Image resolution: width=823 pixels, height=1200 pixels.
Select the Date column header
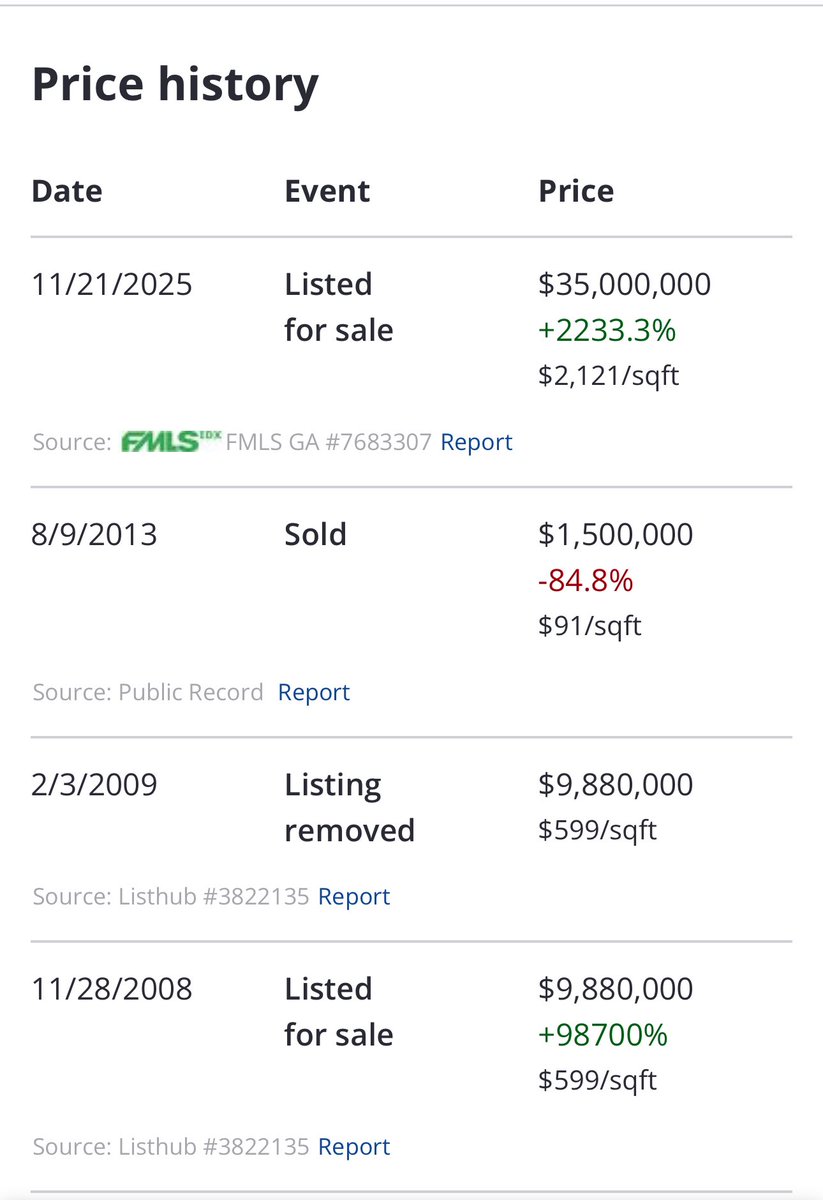tap(67, 191)
